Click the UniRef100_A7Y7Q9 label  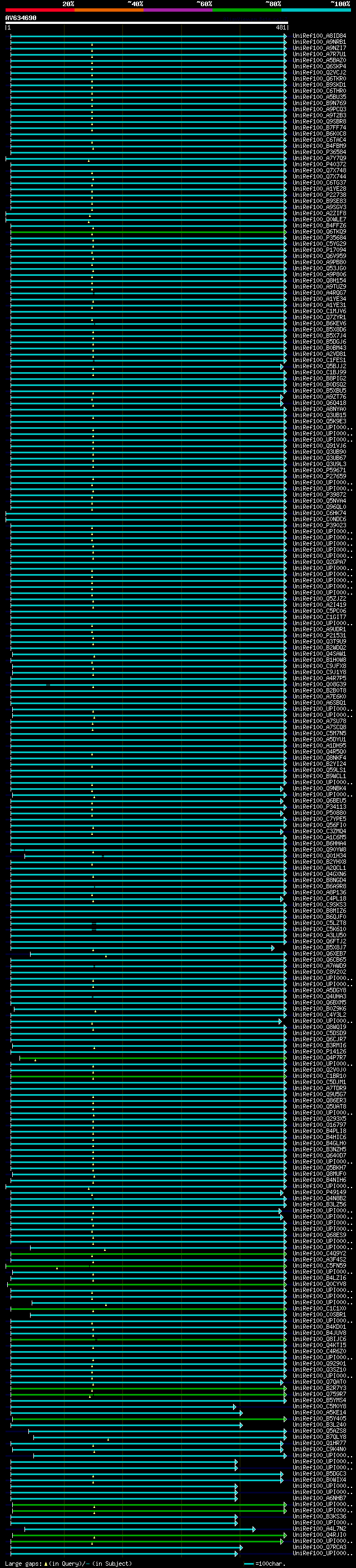(x=319, y=159)
